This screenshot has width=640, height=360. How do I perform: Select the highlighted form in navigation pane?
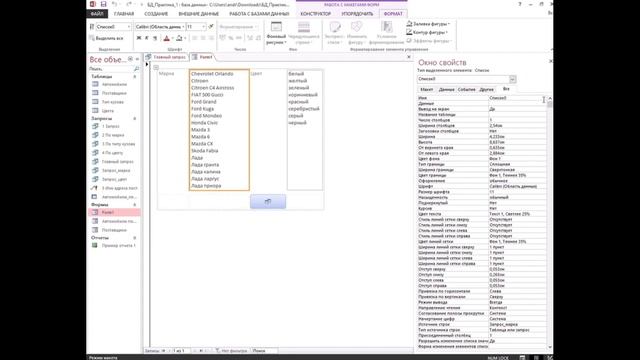[114, 212]
